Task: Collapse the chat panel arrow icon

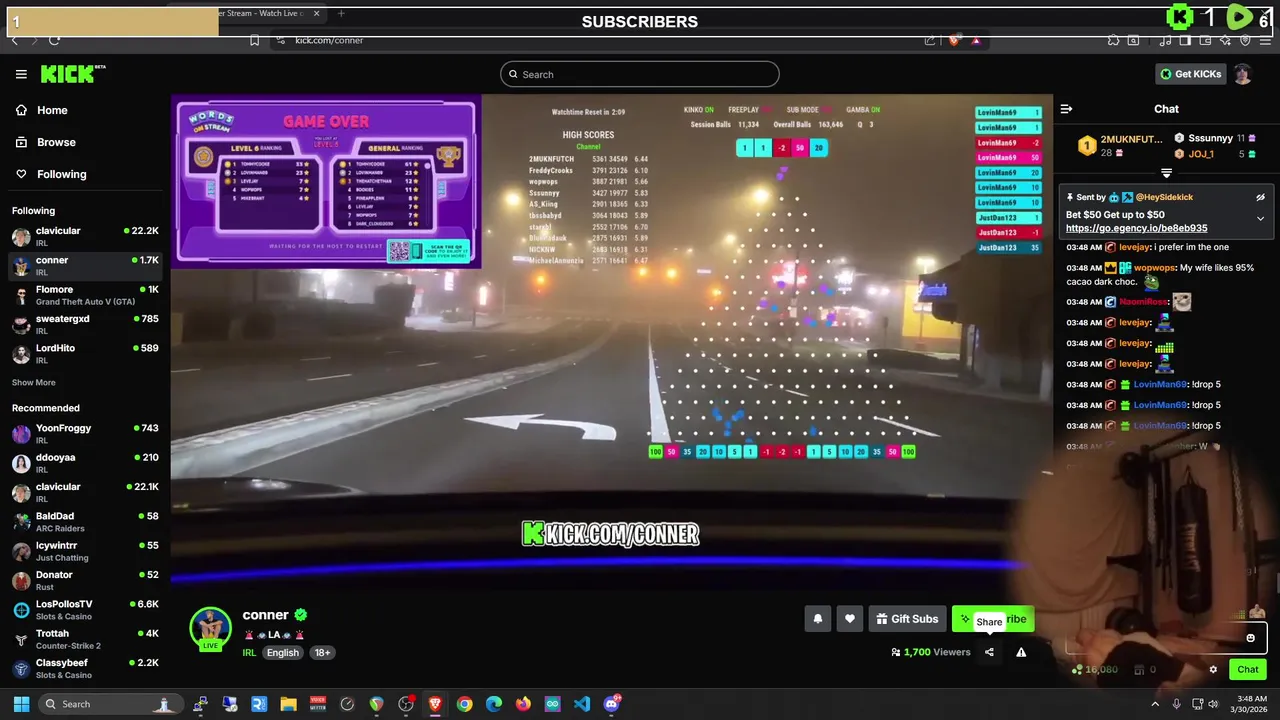Action: coord(1066,109)
